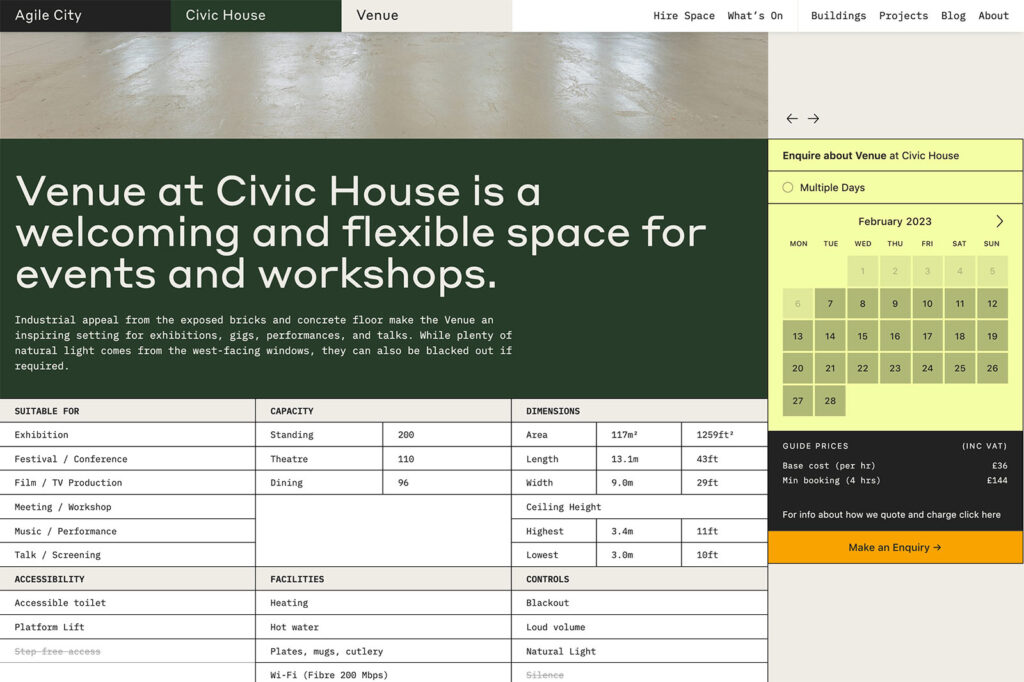Click the next photo arrow
This screenshot has width=1024, height=682.
813,118
